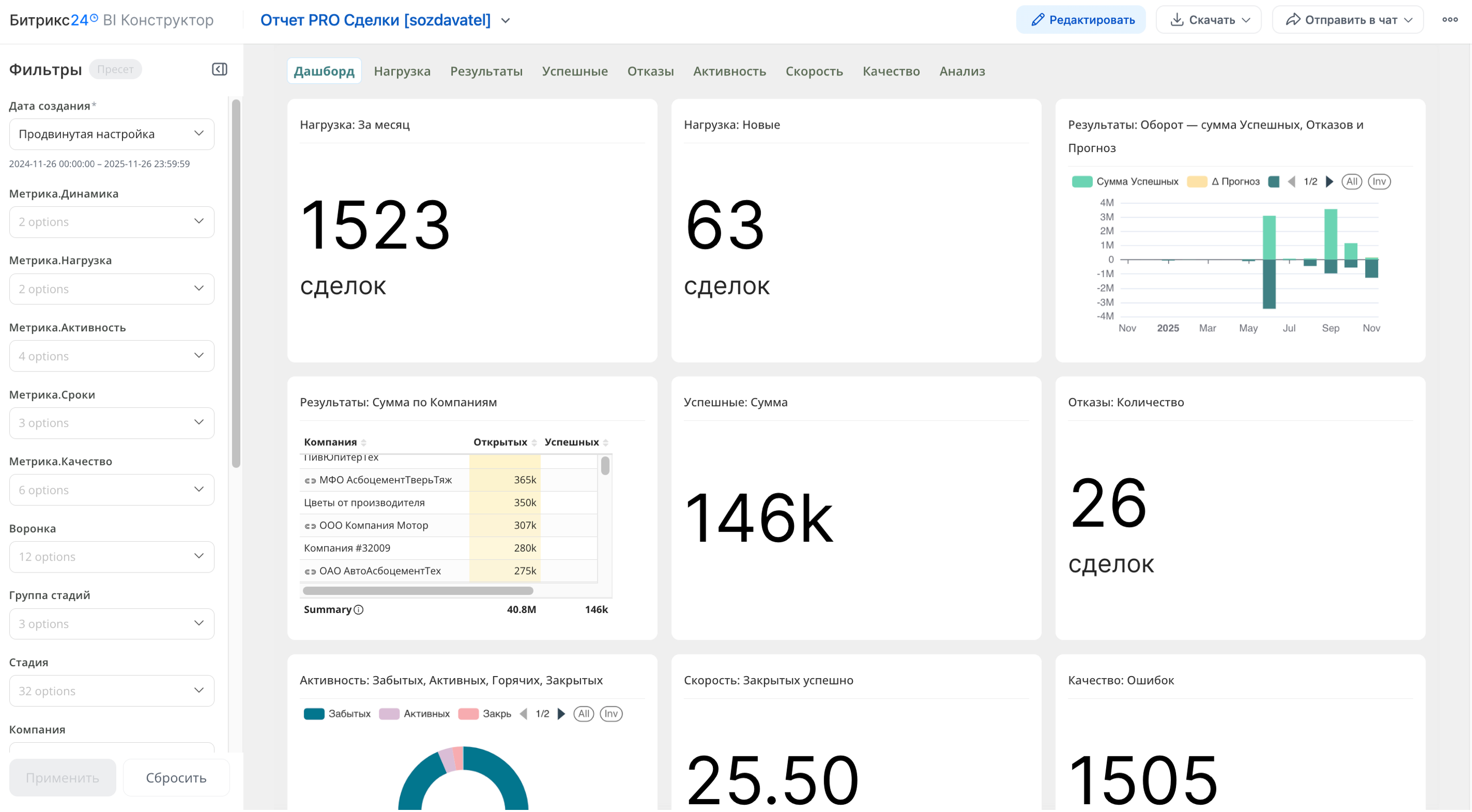Click the Редактировать button
The width and height of the screenshot is (1472, 812).
[x=1080, y=20]
